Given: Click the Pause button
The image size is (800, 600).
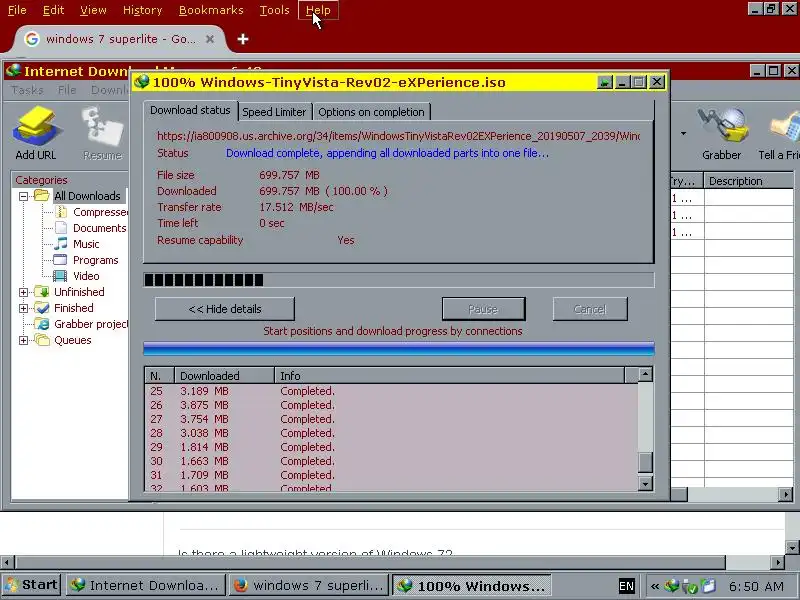Looking at the screenshot, I should (483, 309).
